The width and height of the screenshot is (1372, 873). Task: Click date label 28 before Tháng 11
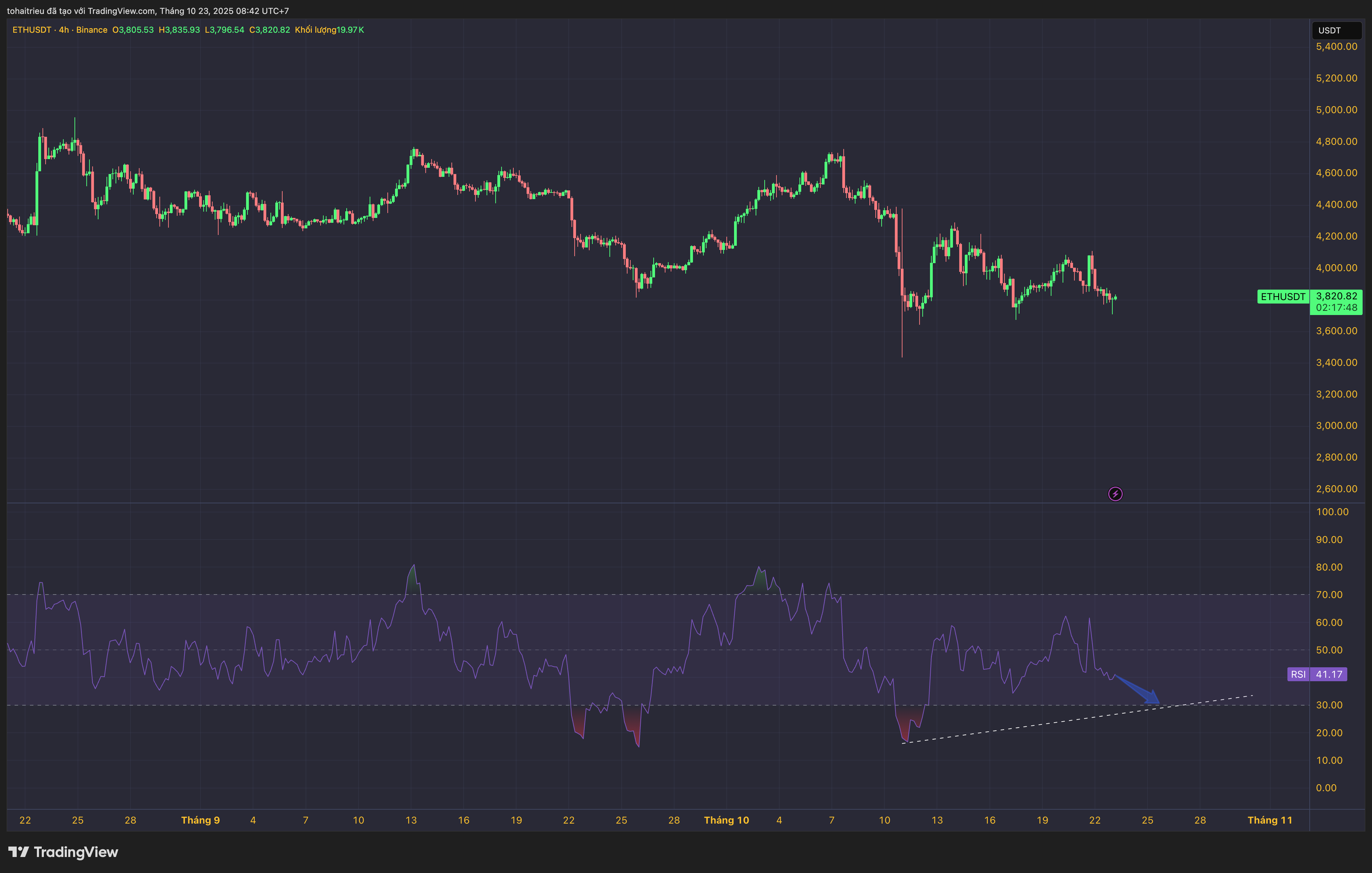point(1200,820)
